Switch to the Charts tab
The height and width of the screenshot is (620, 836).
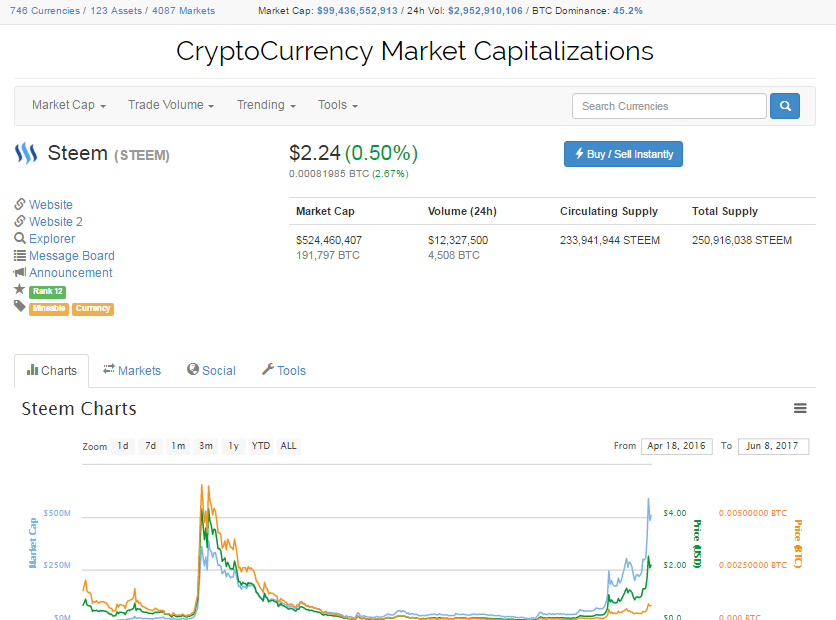point(52,371)
